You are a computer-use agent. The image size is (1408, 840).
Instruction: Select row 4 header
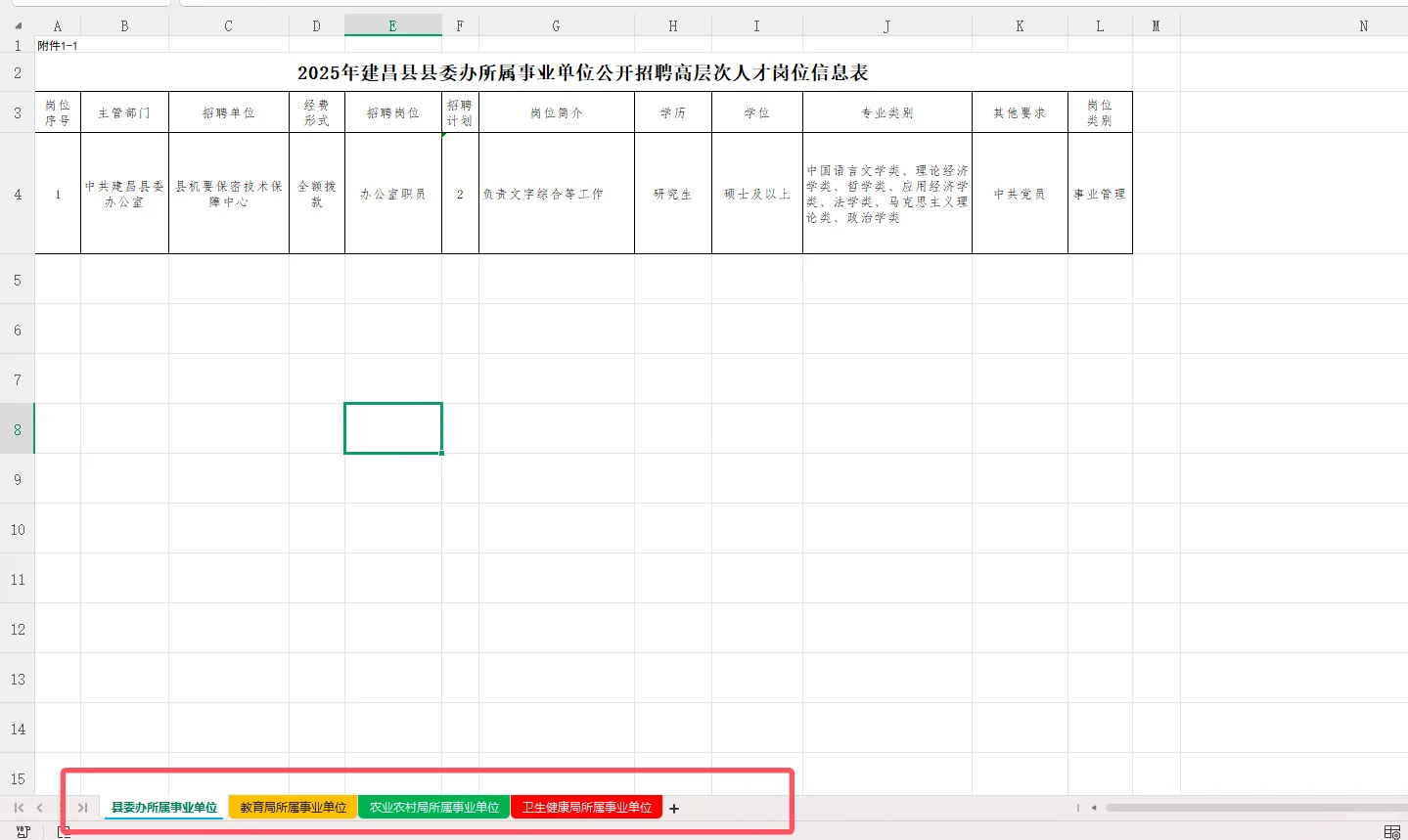[x=18, y=194]
